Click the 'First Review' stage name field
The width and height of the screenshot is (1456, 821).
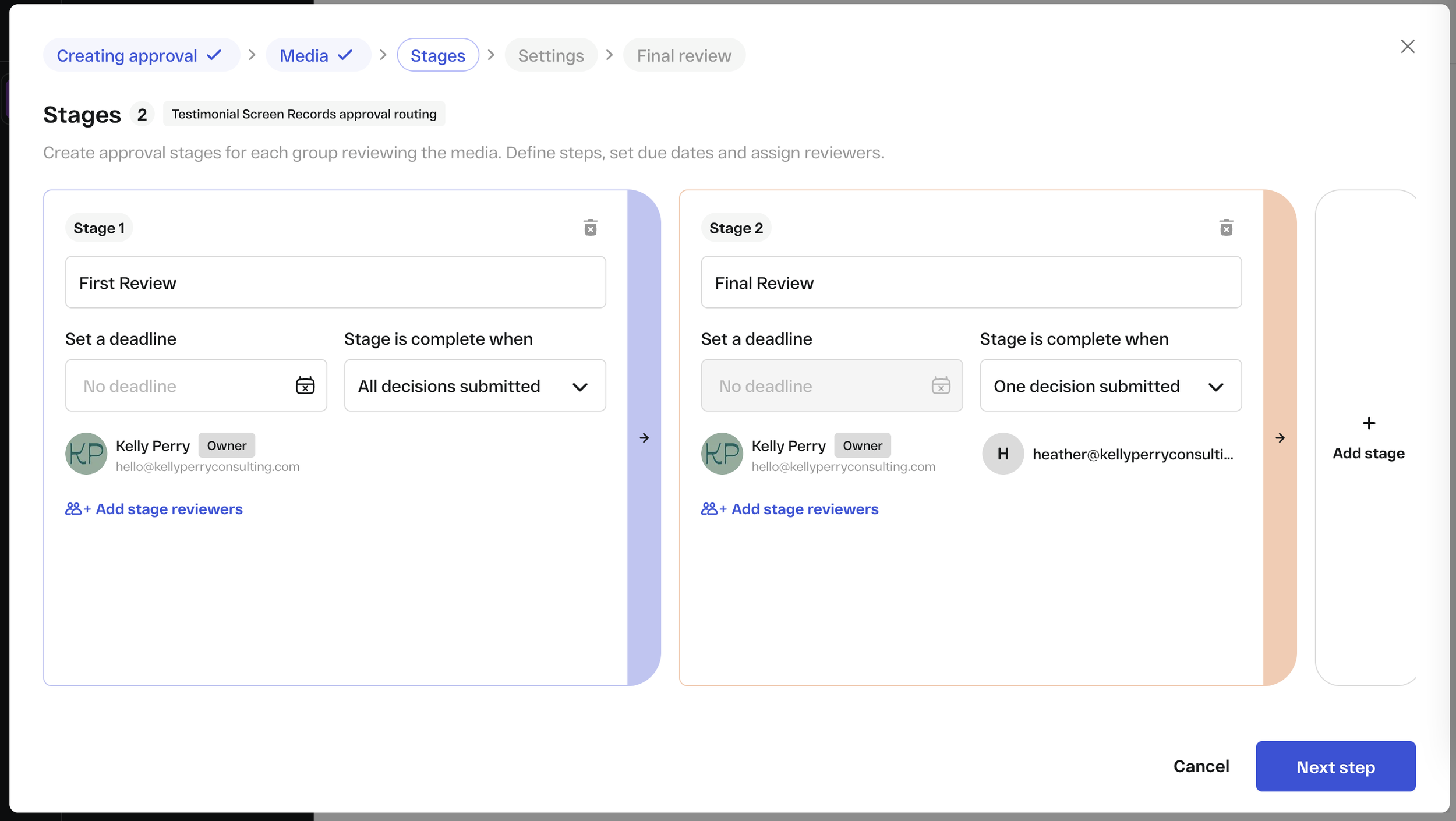[x=334, y=282]
